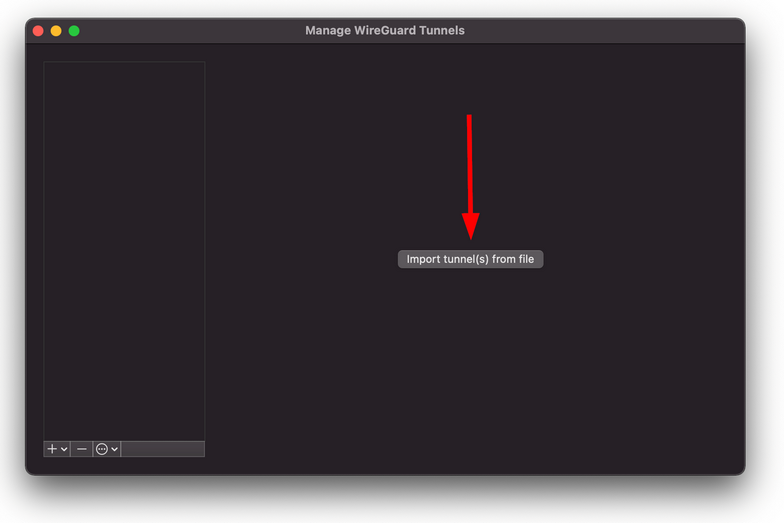Open the circled ellipsis more-actions icon

(102, 449)
